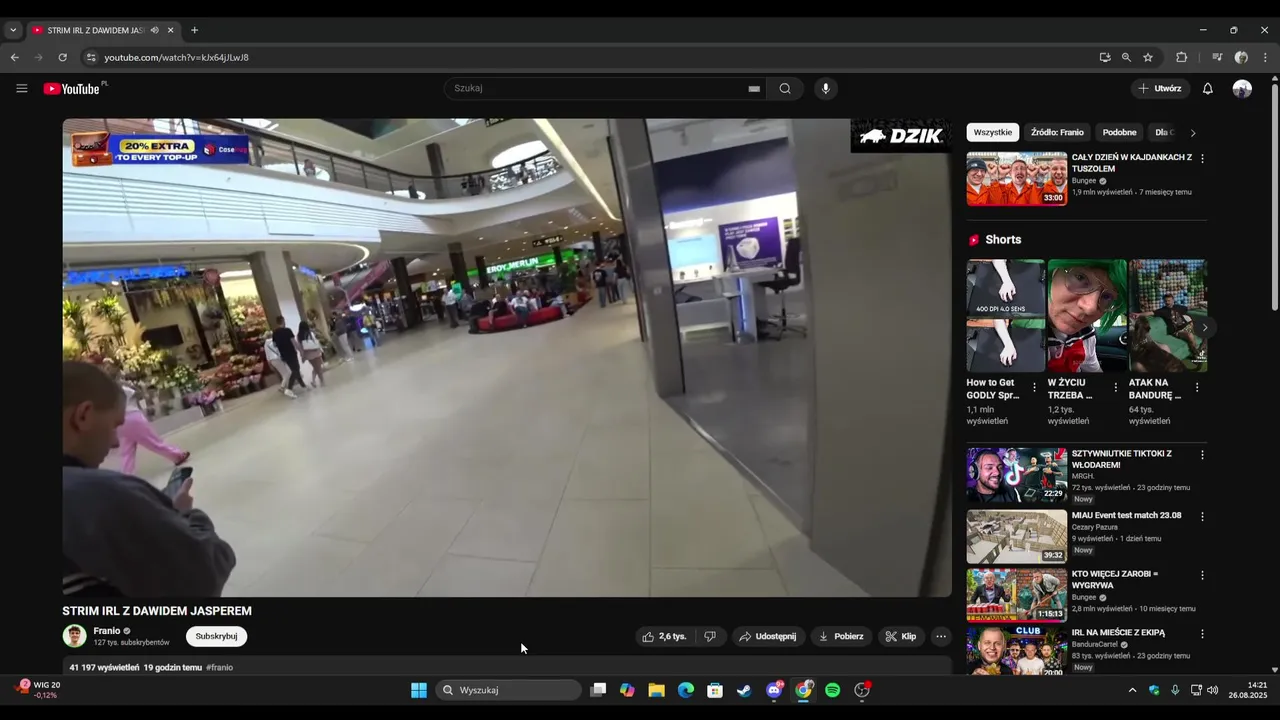Open the MIAU Event test match thumbnail
Screen dimensions: 1280x720
coord(1016,536)
